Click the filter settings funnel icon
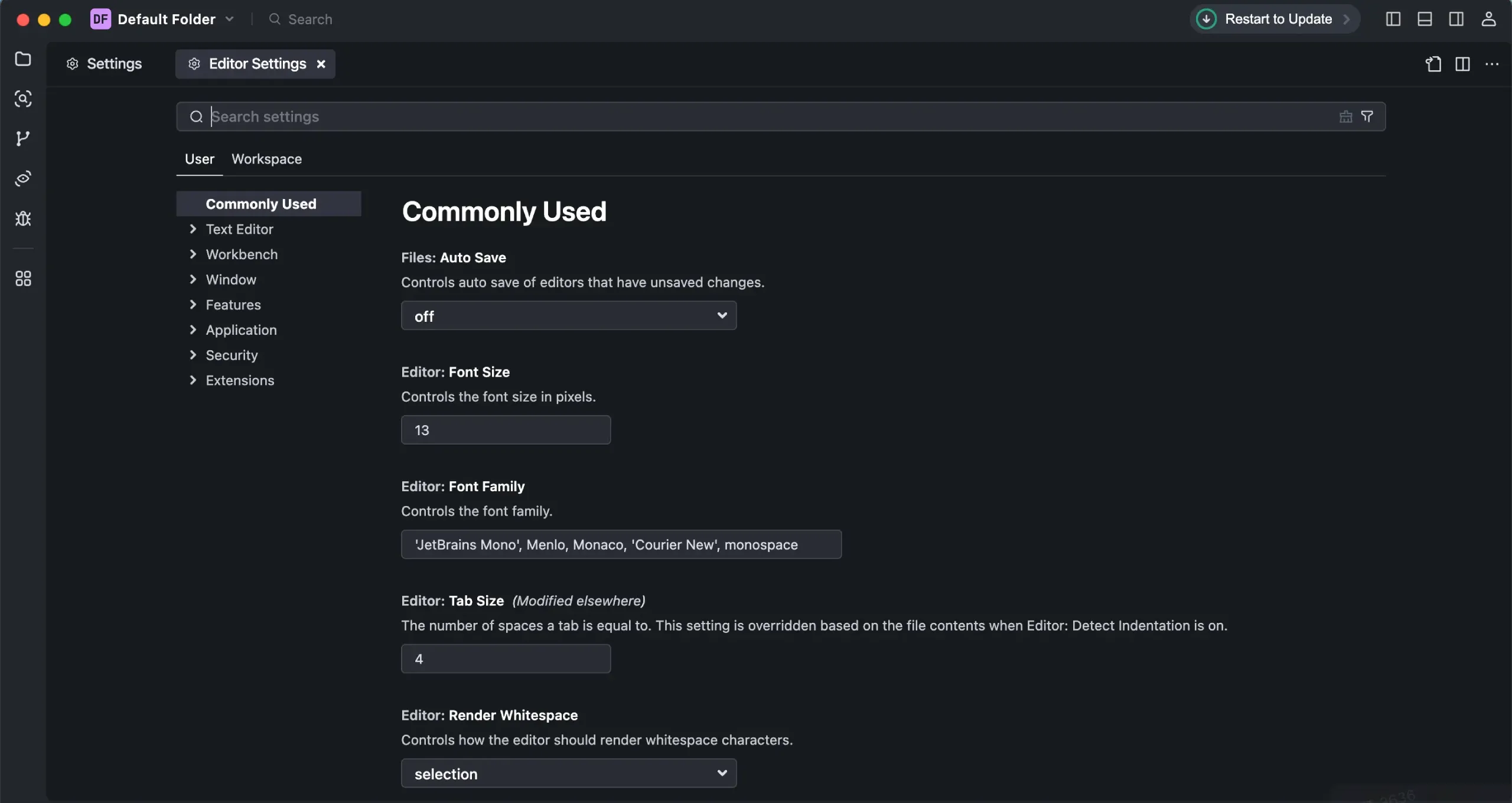This screenshot has height=803, width=1512. (1367, 116)
